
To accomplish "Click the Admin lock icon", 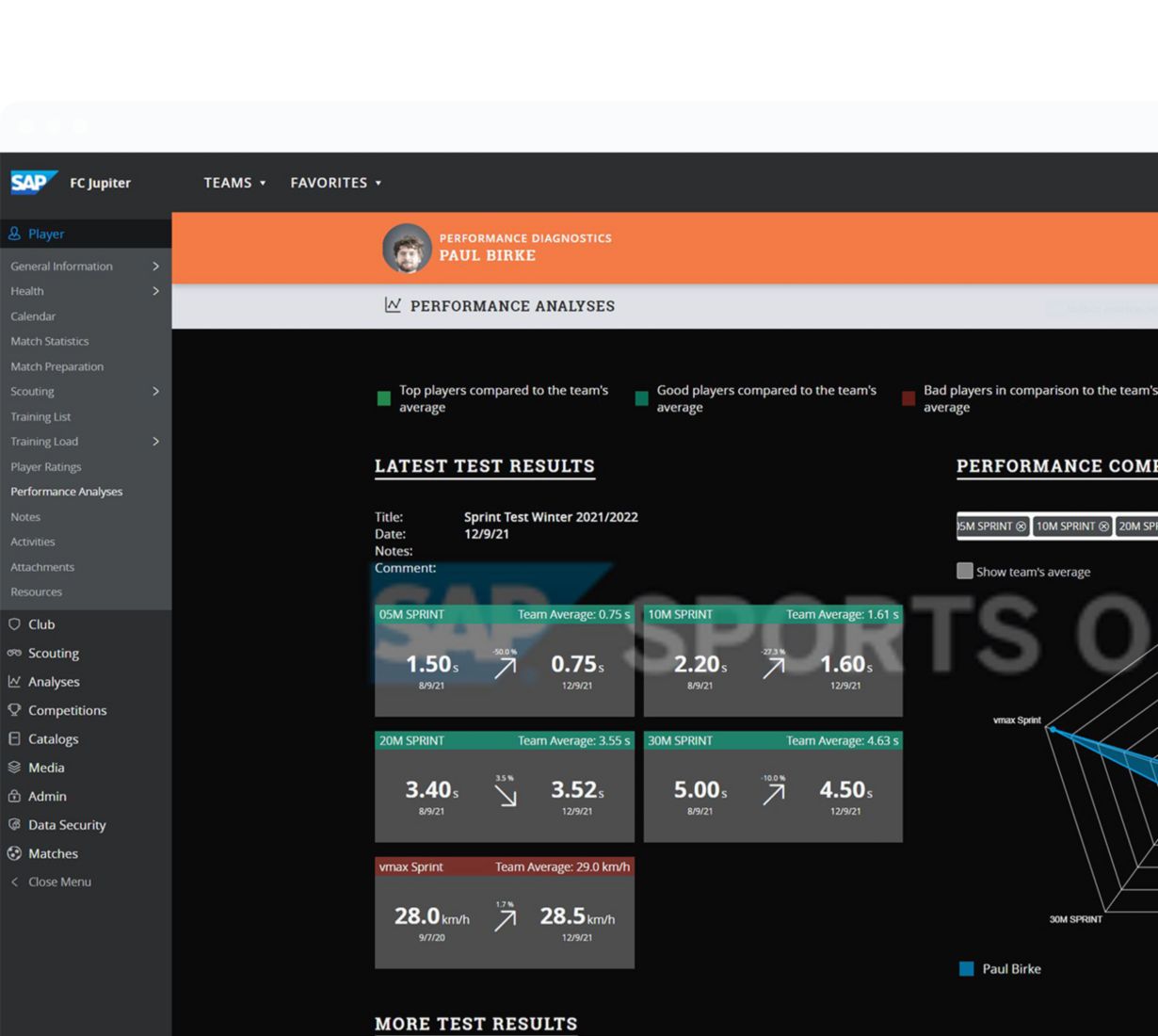I will pyautogui.click(x=14, y=796).
